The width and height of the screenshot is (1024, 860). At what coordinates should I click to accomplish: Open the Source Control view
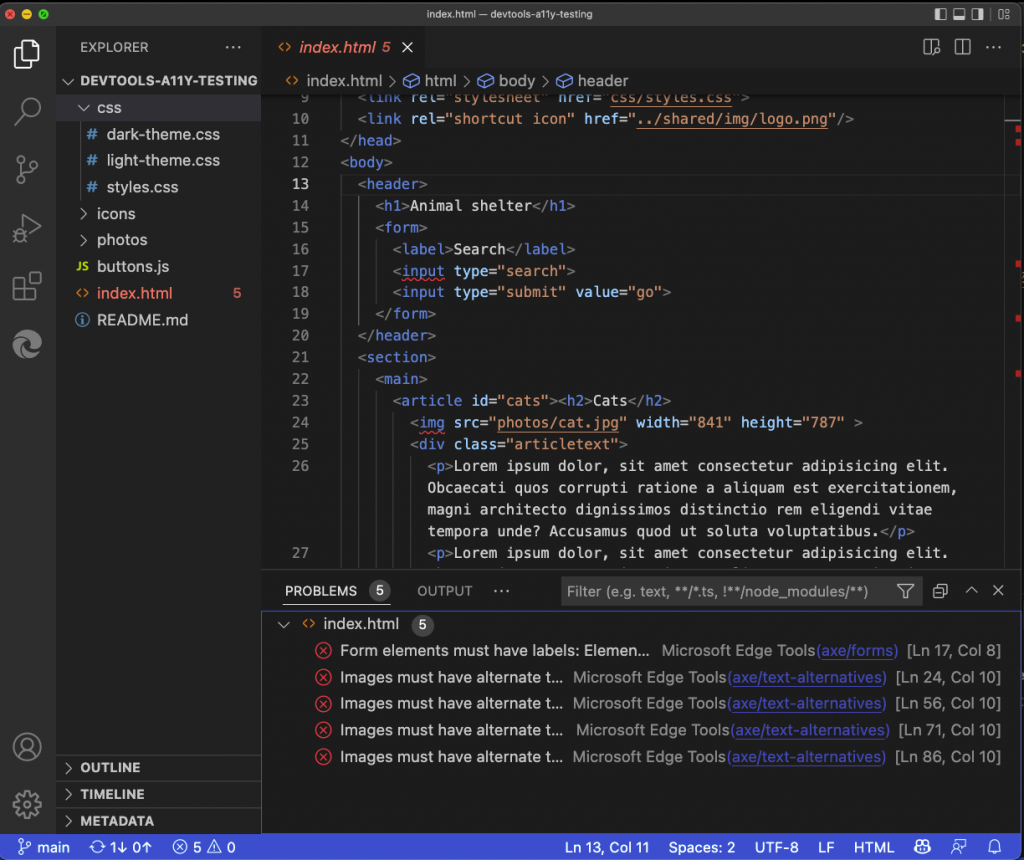click(27, 170)
